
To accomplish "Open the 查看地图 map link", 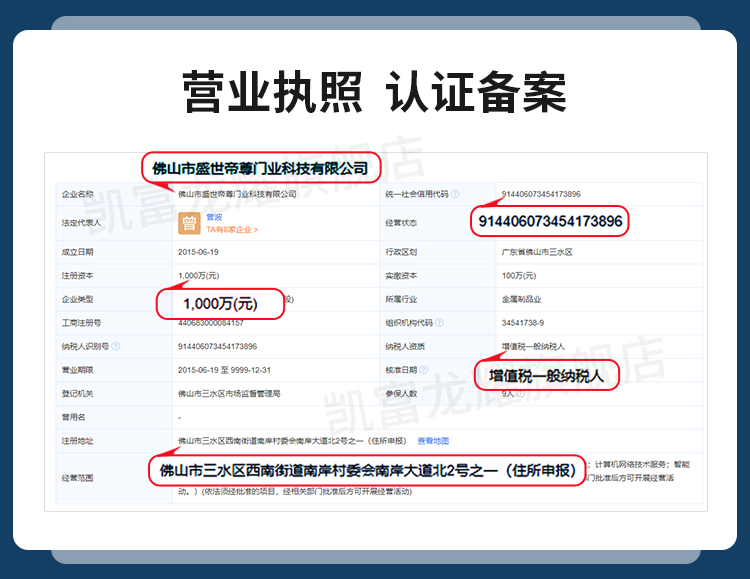I will tap(433, 441).
